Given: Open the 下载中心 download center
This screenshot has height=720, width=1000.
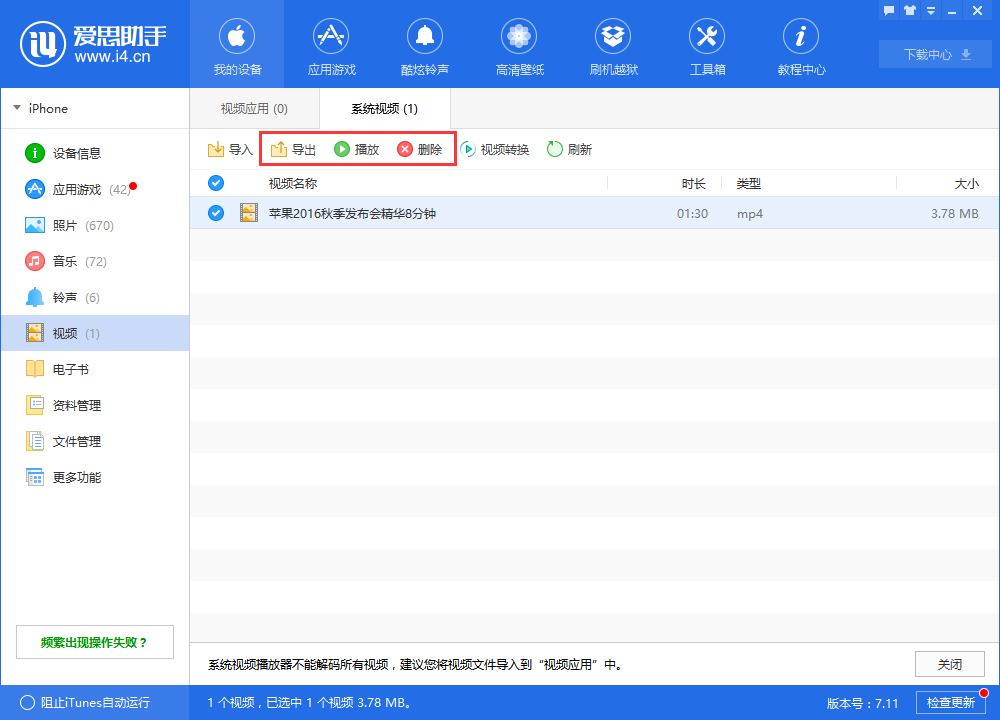Looking at the screenshot, I should (x=935, y=54).
